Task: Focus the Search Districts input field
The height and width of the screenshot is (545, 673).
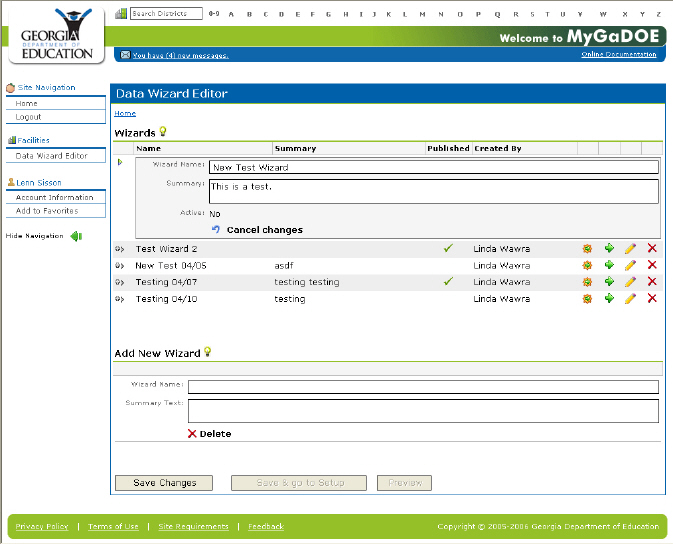Action: pos(167,14)
